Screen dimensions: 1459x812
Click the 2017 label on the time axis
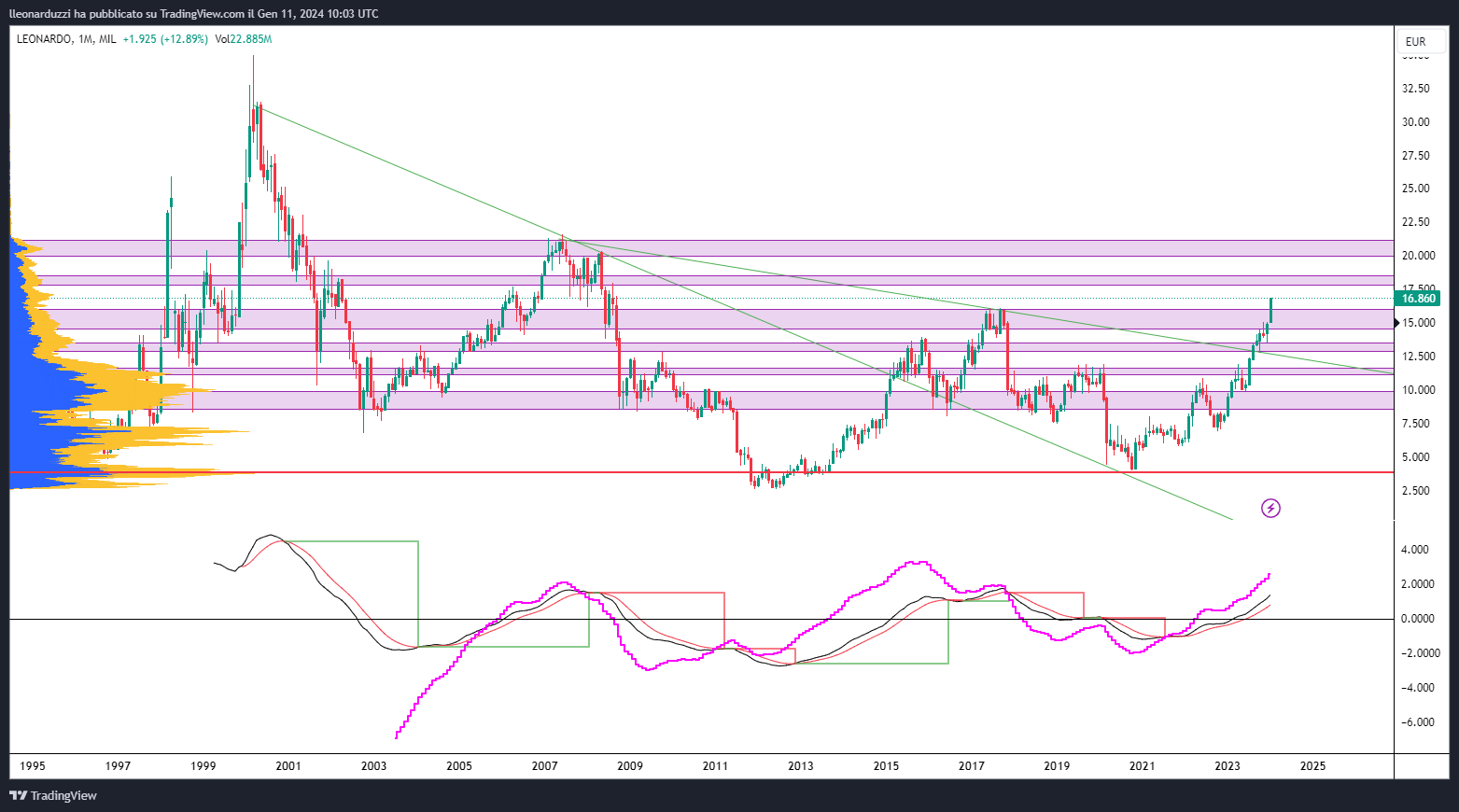tap(972, 766)
